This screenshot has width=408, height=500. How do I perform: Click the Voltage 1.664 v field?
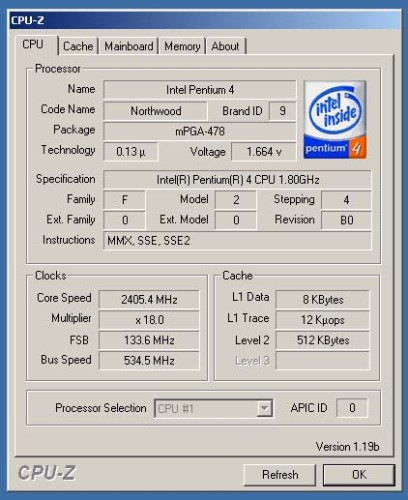tap(264, 152)
